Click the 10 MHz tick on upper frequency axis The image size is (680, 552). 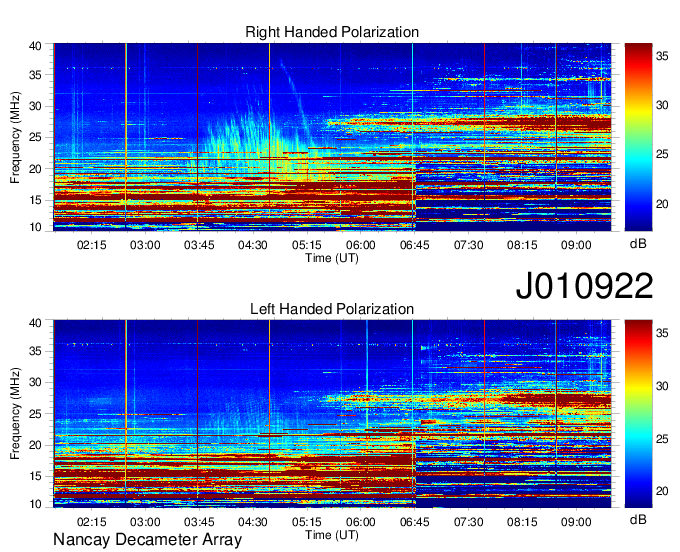click(x=35, y=227)
